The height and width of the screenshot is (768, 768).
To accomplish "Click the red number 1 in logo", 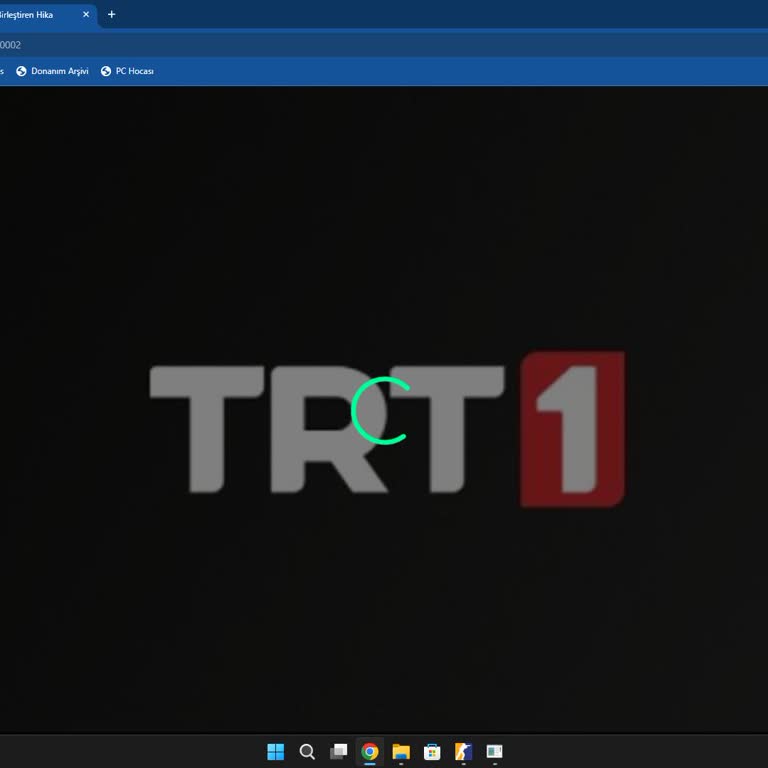I will [x=572, y=428].
